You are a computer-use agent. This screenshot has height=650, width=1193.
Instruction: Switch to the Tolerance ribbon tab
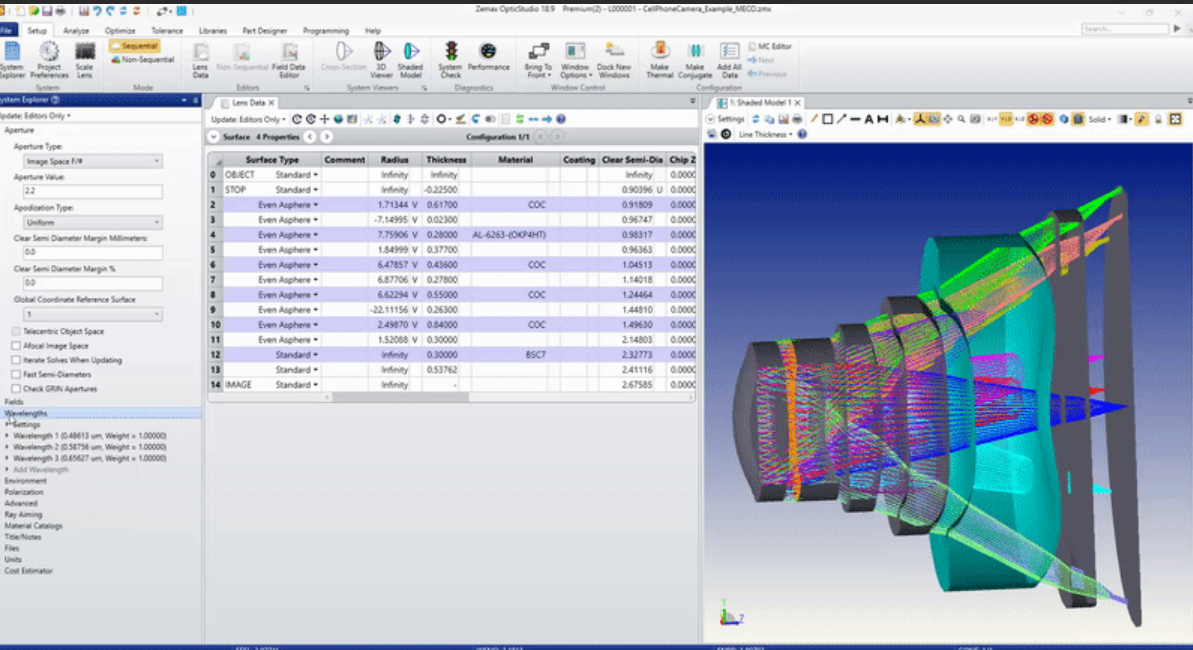(167, 31)
